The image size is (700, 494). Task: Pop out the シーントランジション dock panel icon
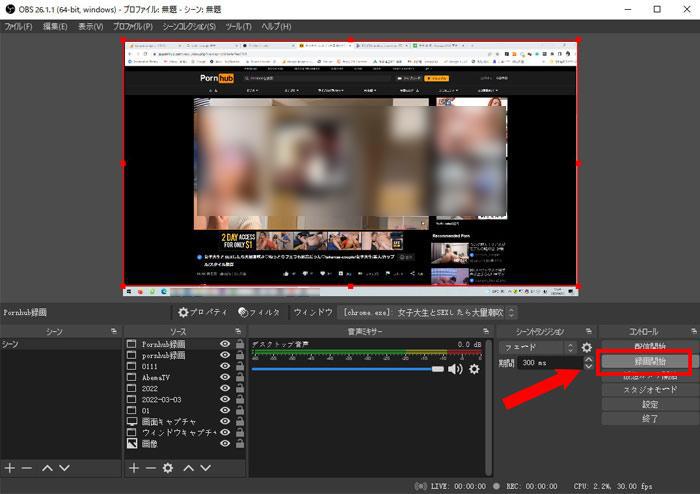click(589, 331)
